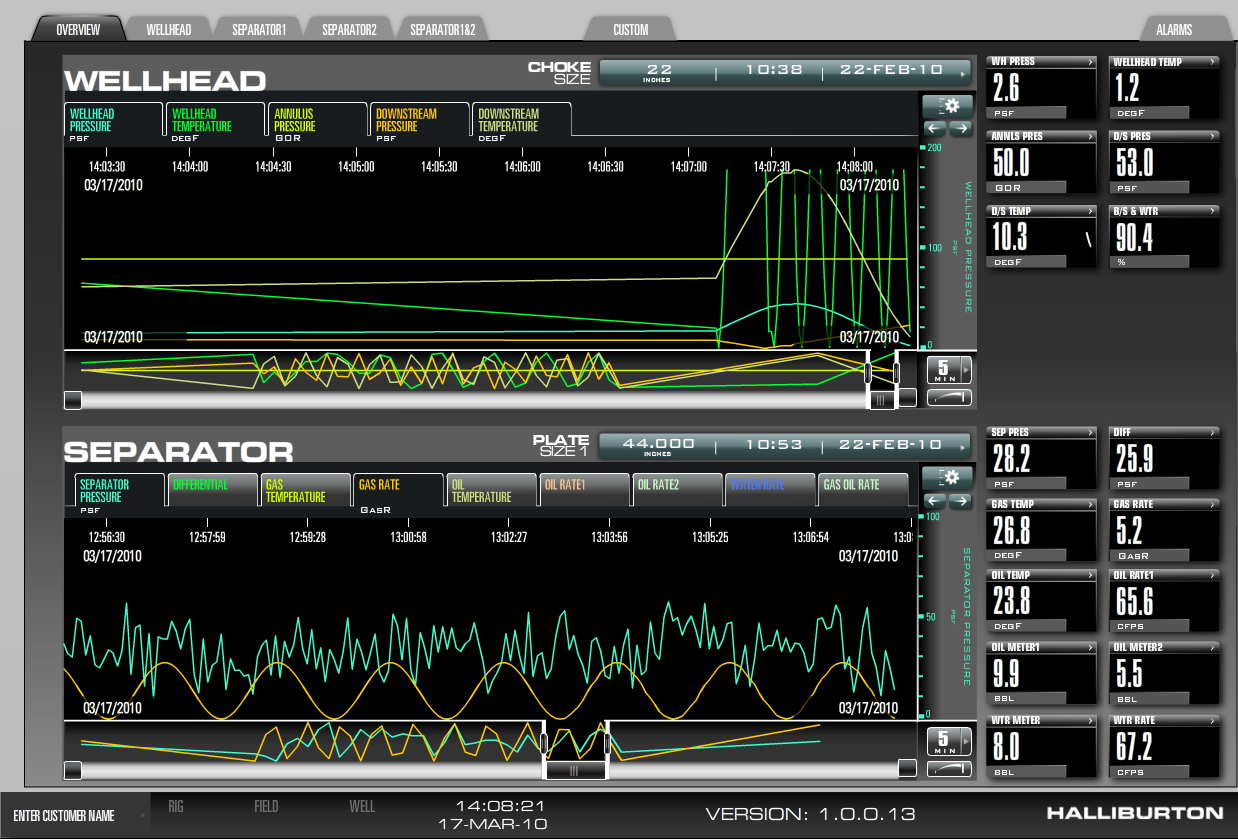Click Wellhead chart right arrow button
Image resolution: width=1238 pixels, height=839 pixels.
960,128
